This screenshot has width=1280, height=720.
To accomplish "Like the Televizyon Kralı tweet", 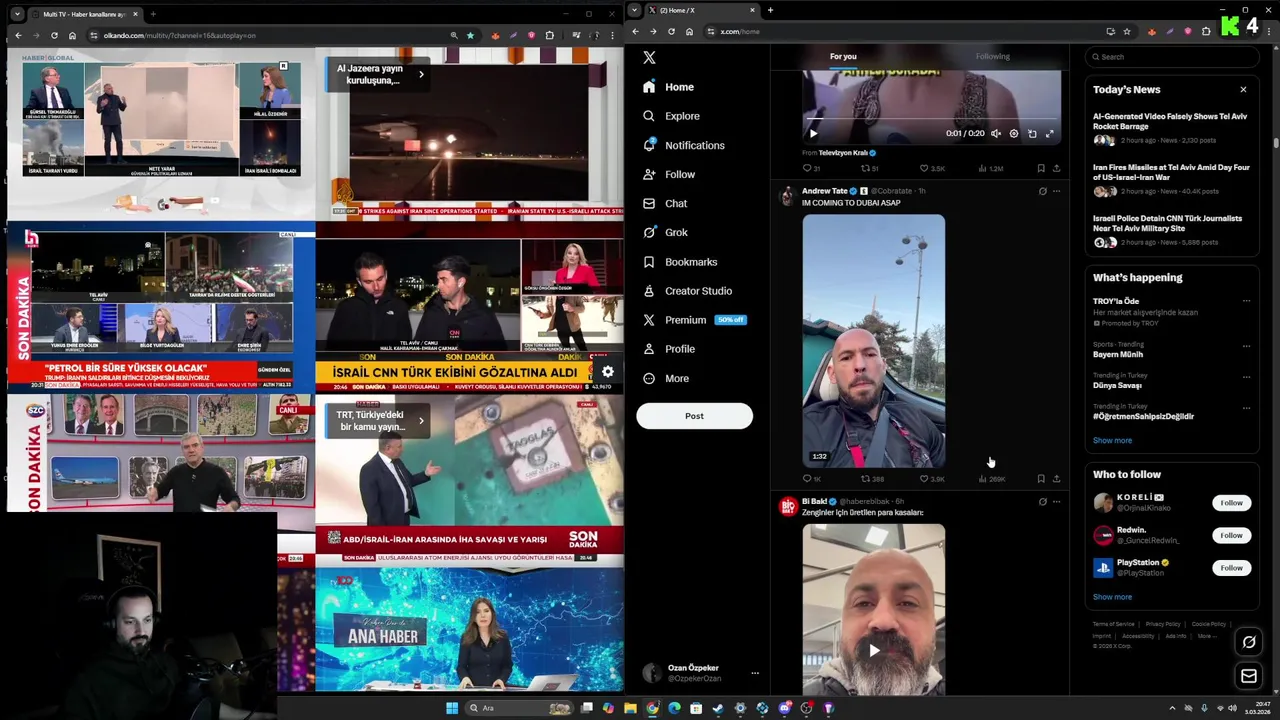I will [x=932, y=168].
